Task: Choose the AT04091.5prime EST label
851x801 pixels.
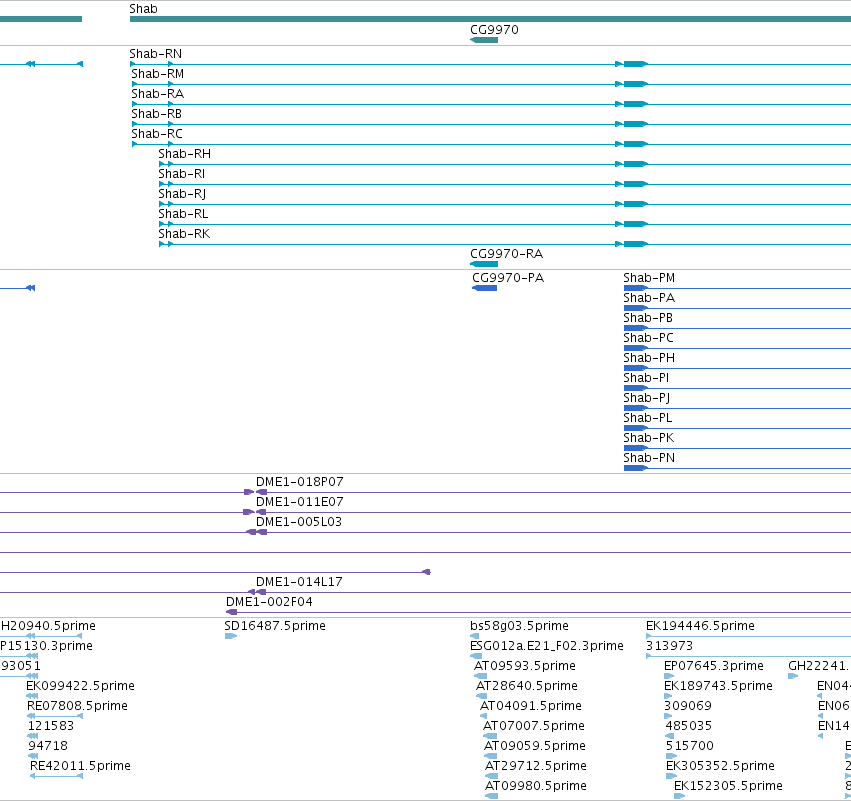Action: click(x=531, y=706)
